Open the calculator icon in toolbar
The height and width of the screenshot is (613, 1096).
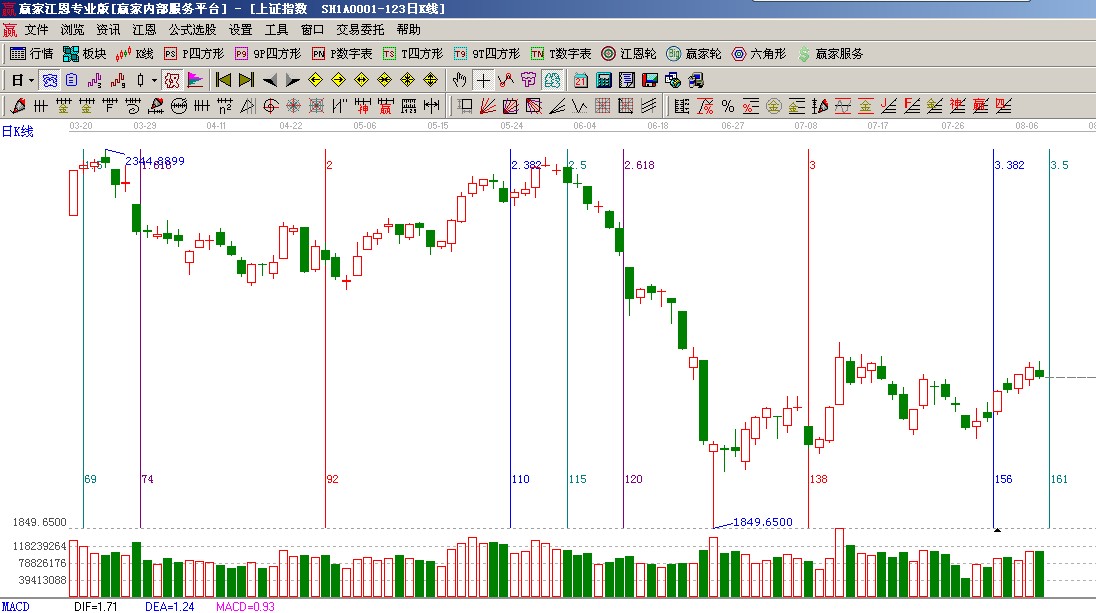(x=604, y=80)
